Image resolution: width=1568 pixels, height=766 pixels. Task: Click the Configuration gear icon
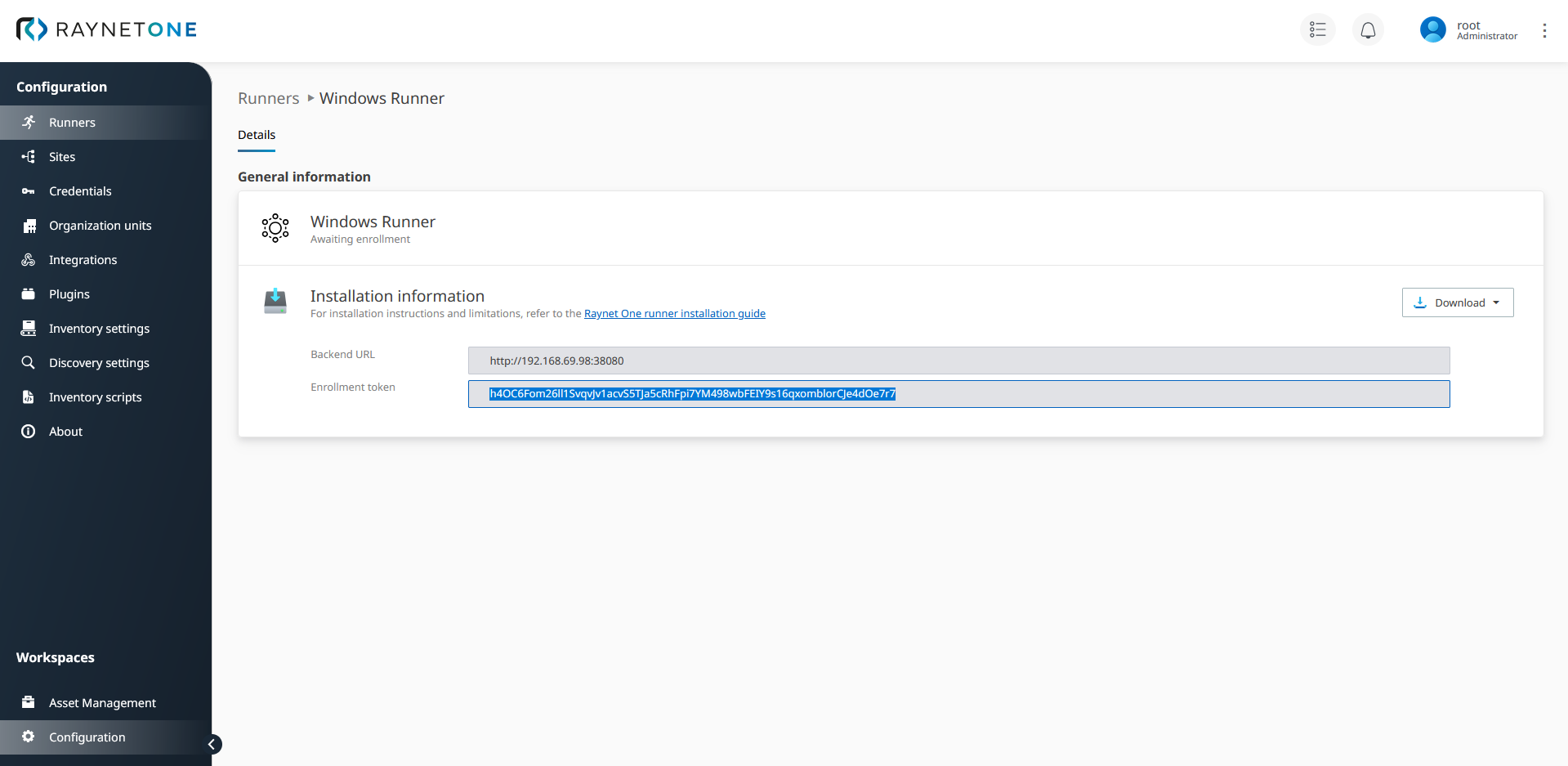29,737
